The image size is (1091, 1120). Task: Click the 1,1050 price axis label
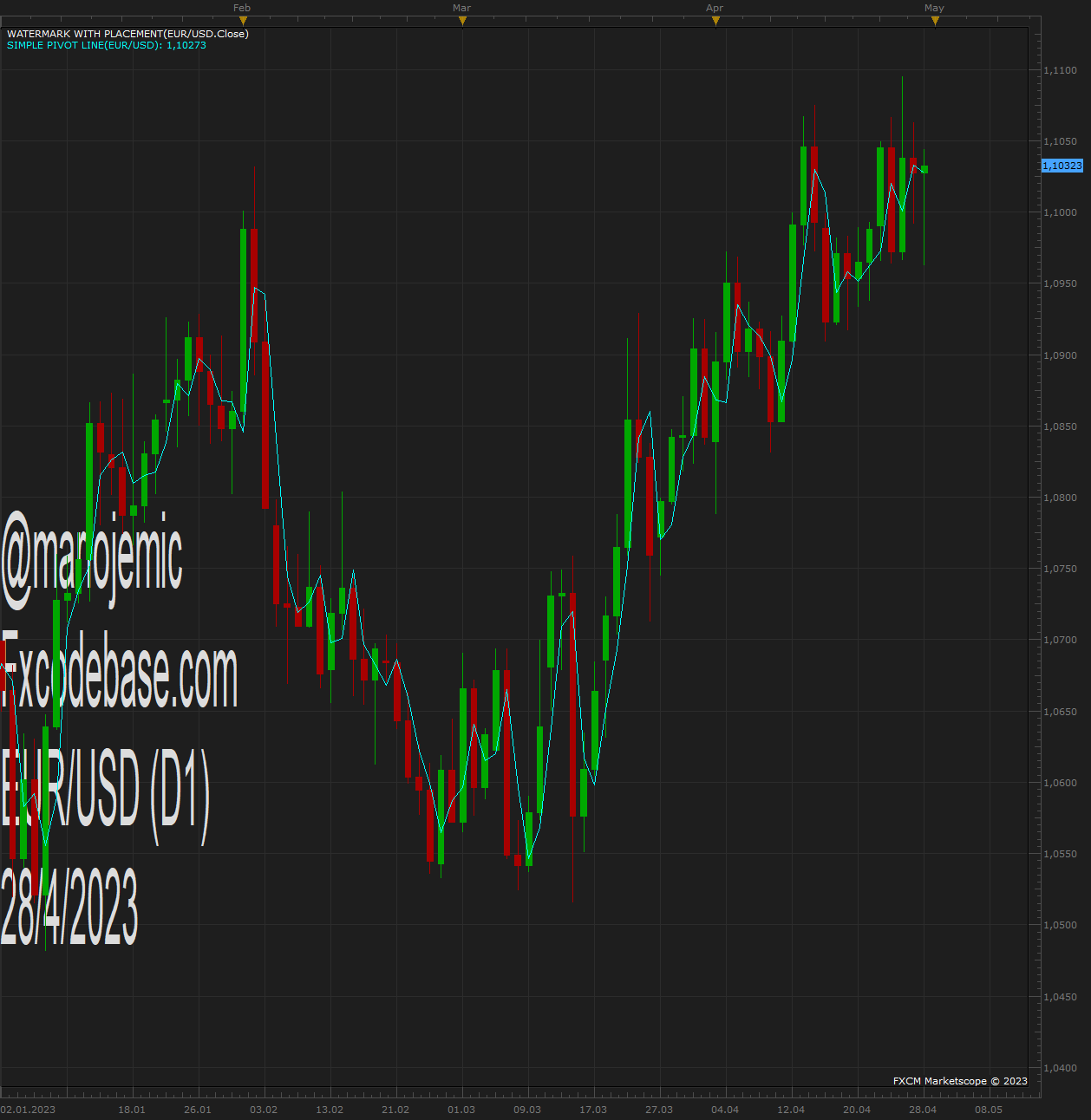(x=1060, y=141)
